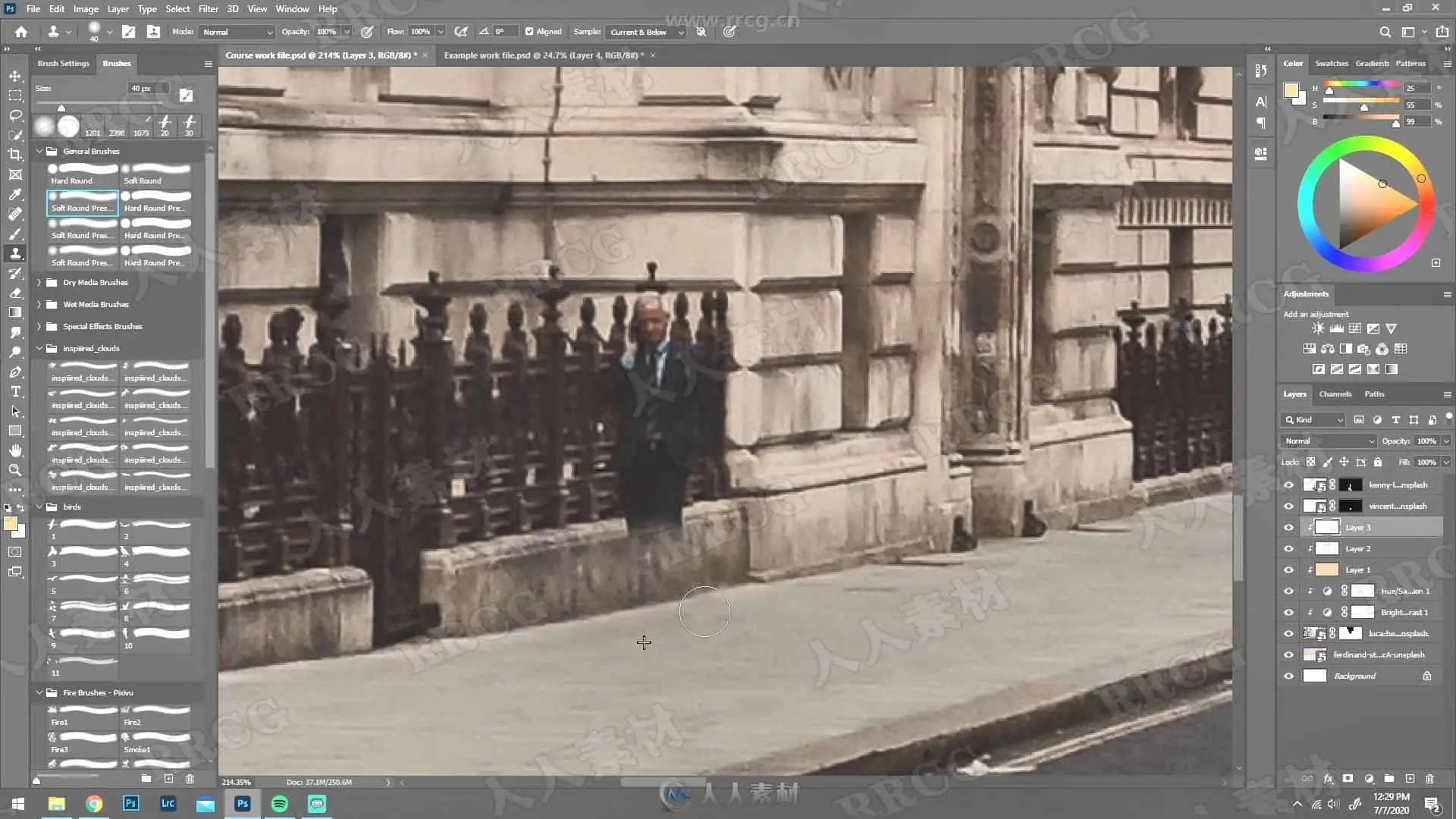Image resolution: width=1456 pixels, height=819 pixels.
Task: Toggle visibility of Layer 2
Action: point(1288,548)
